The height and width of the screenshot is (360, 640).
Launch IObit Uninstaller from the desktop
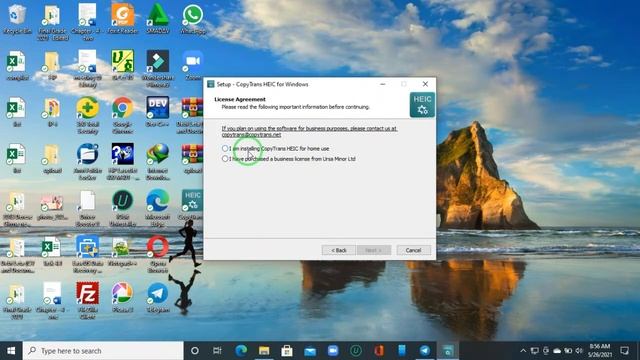tap(122, 209)
